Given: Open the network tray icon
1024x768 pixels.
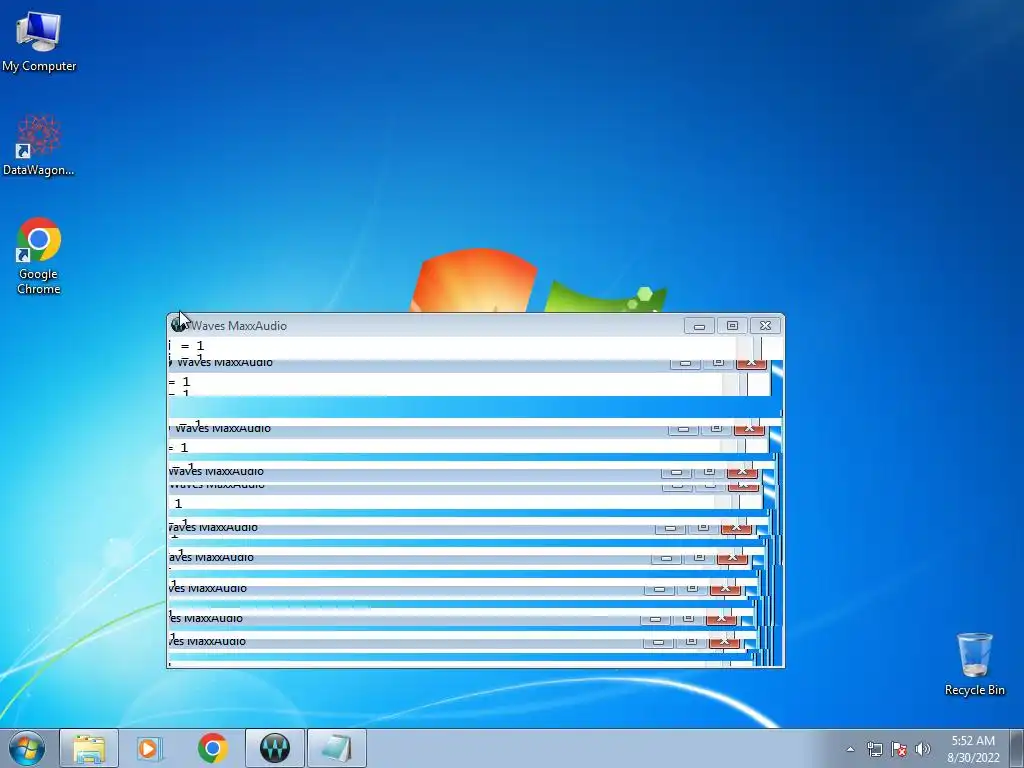Looking at the screenshot, I should pyautogui.click(x=874, y=749).
